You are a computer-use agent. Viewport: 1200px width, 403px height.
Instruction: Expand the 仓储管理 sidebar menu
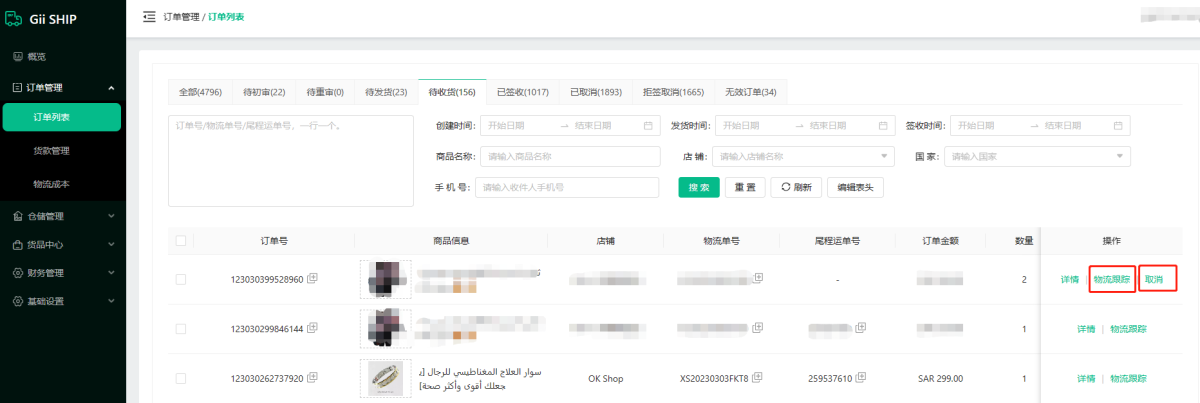[63, 216]
